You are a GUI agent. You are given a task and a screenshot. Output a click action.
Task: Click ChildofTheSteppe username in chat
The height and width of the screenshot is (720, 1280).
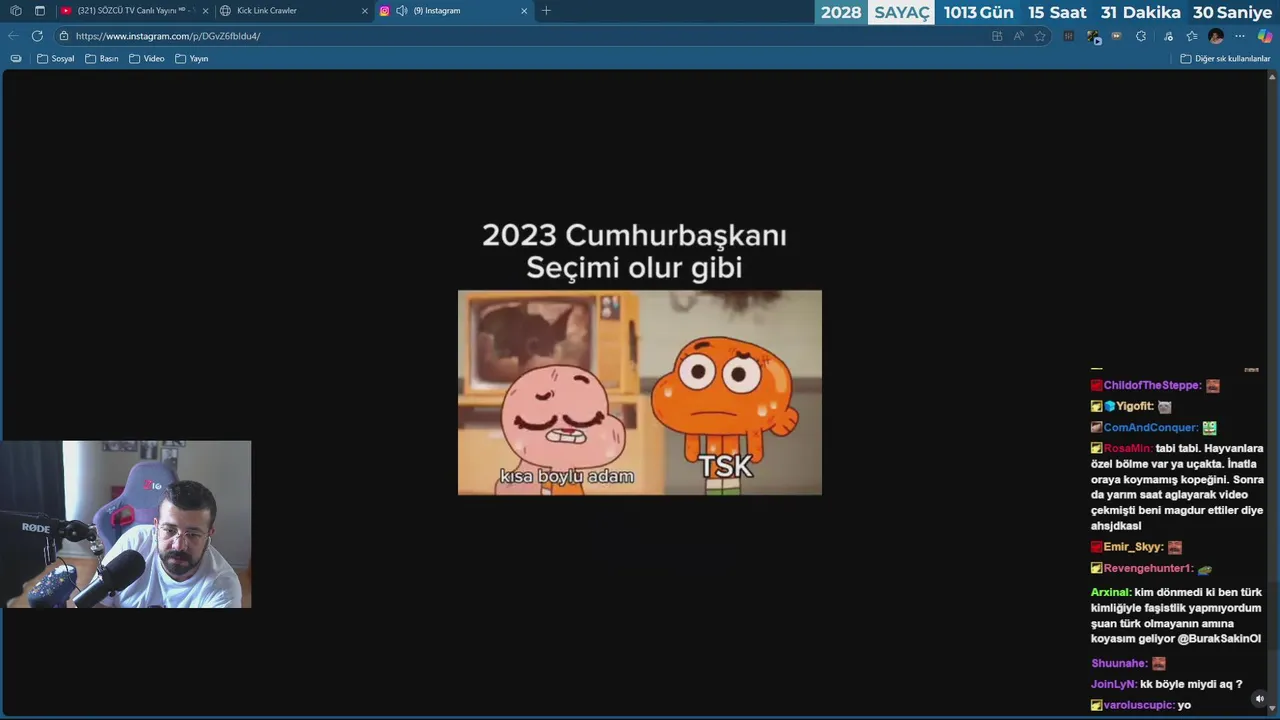[1152, 386]
